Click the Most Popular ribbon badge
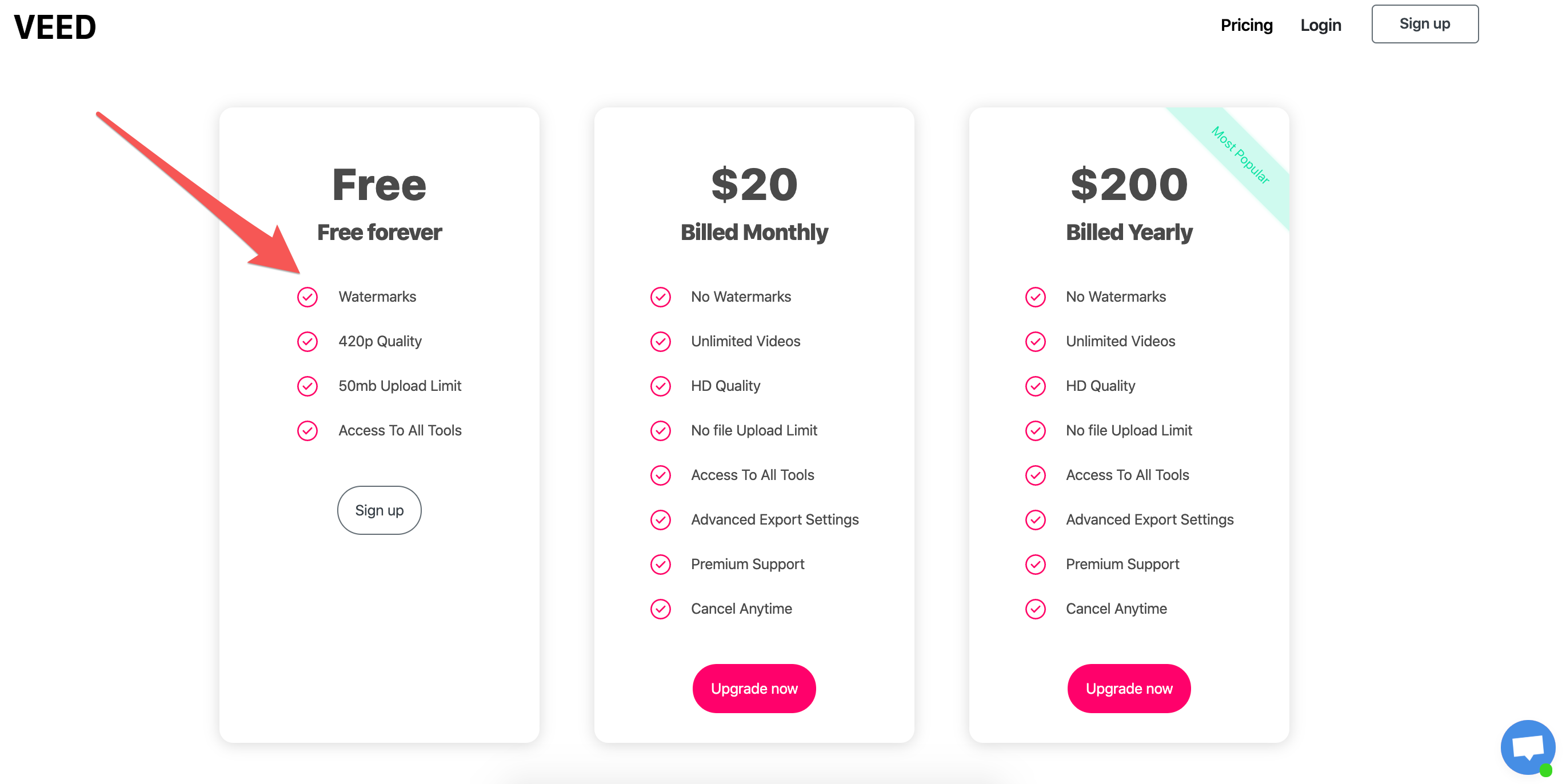This screenshot has height=784, width=1566. [1240, 155]
